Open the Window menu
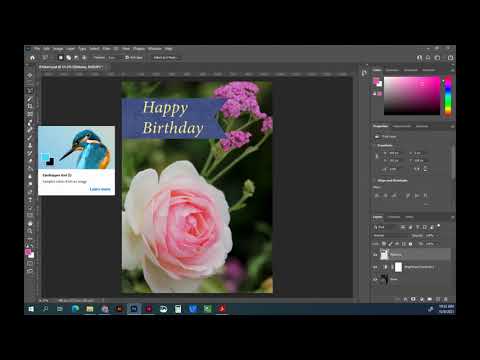 (x=155, y=49)
